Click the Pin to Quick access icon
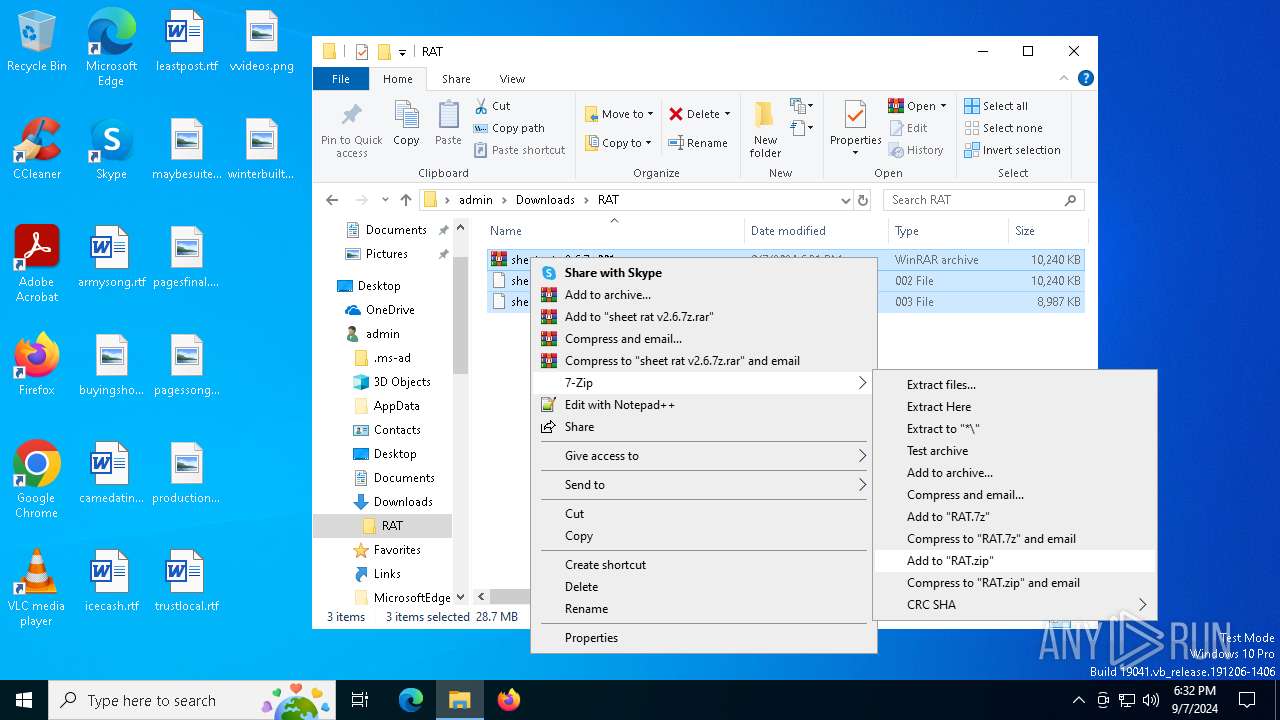This screenshot has height=720, width=1280. pyautogui.click(x=351, y=116)
